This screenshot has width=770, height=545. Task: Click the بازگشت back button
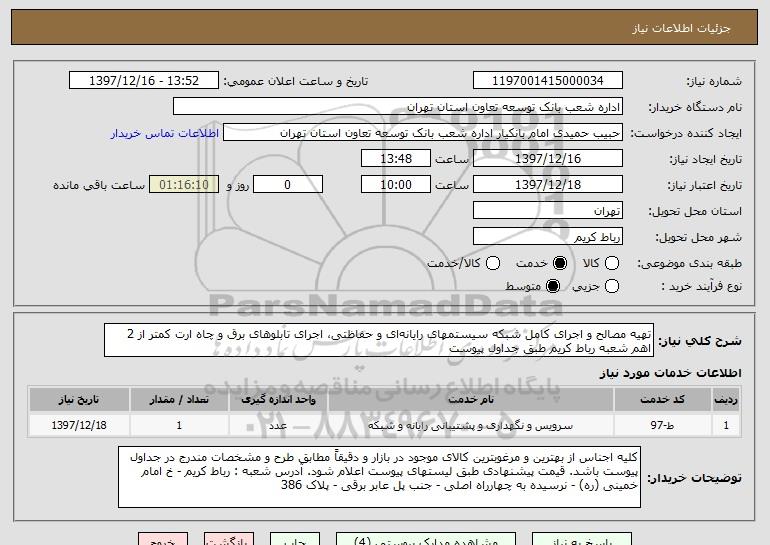[x=229, y=540]
